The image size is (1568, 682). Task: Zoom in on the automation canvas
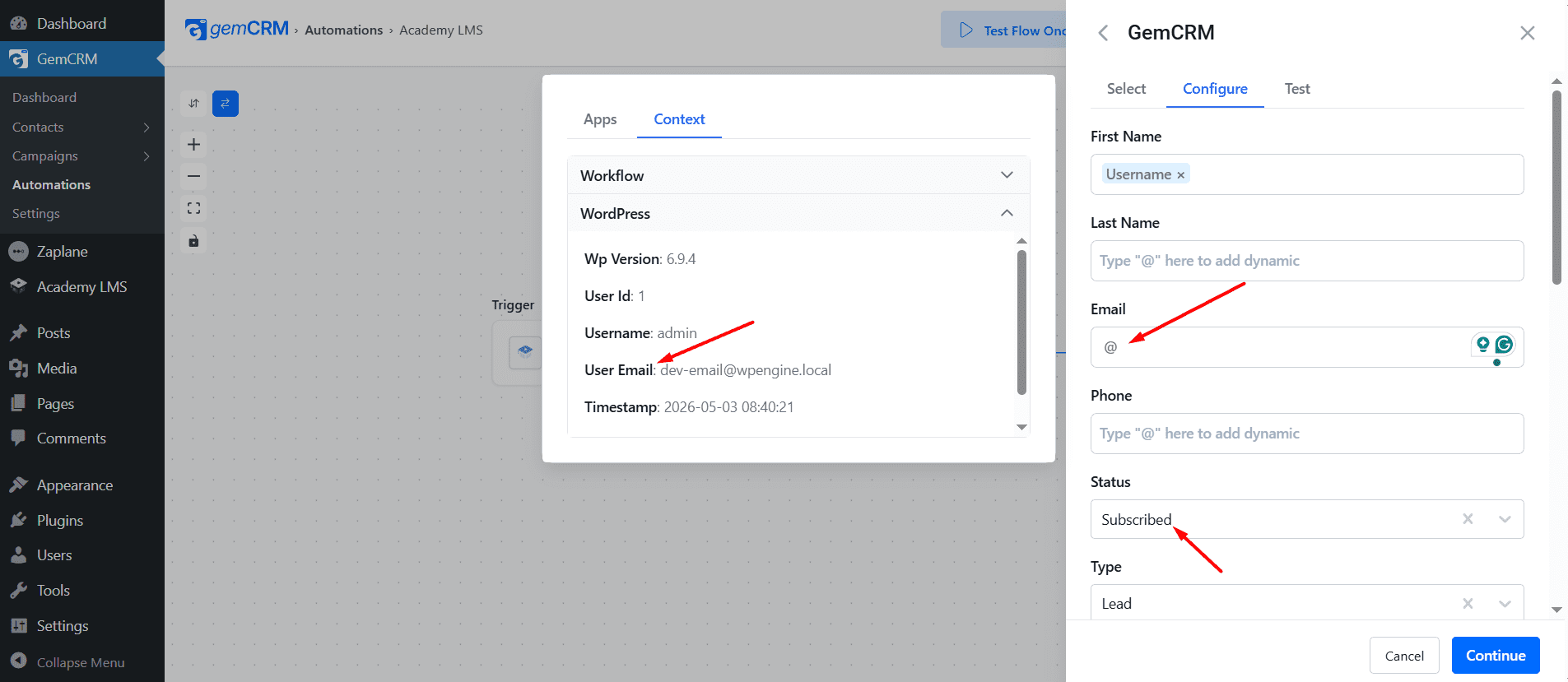click(x=193, y=145)
